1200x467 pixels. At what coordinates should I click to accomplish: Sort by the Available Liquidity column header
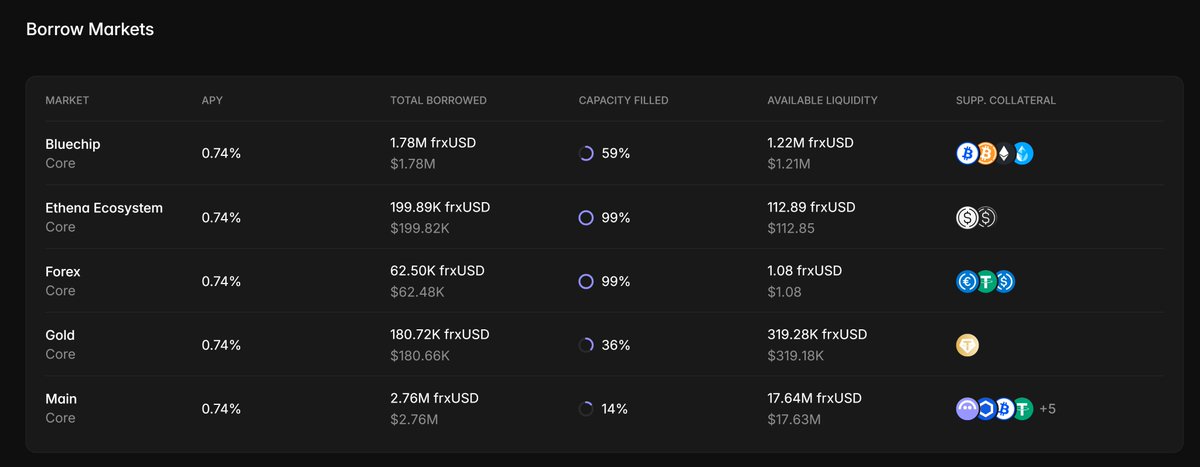click(x=822, y=100)
